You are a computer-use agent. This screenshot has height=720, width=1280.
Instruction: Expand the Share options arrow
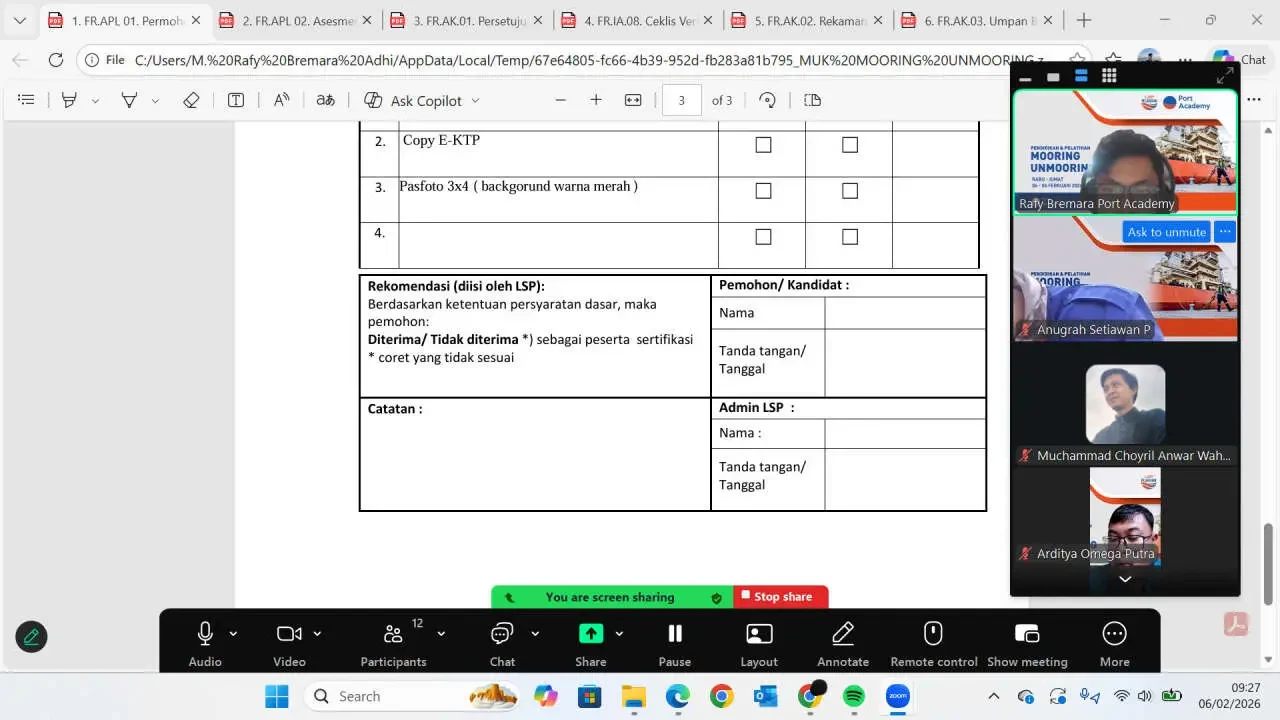point(619,633)
